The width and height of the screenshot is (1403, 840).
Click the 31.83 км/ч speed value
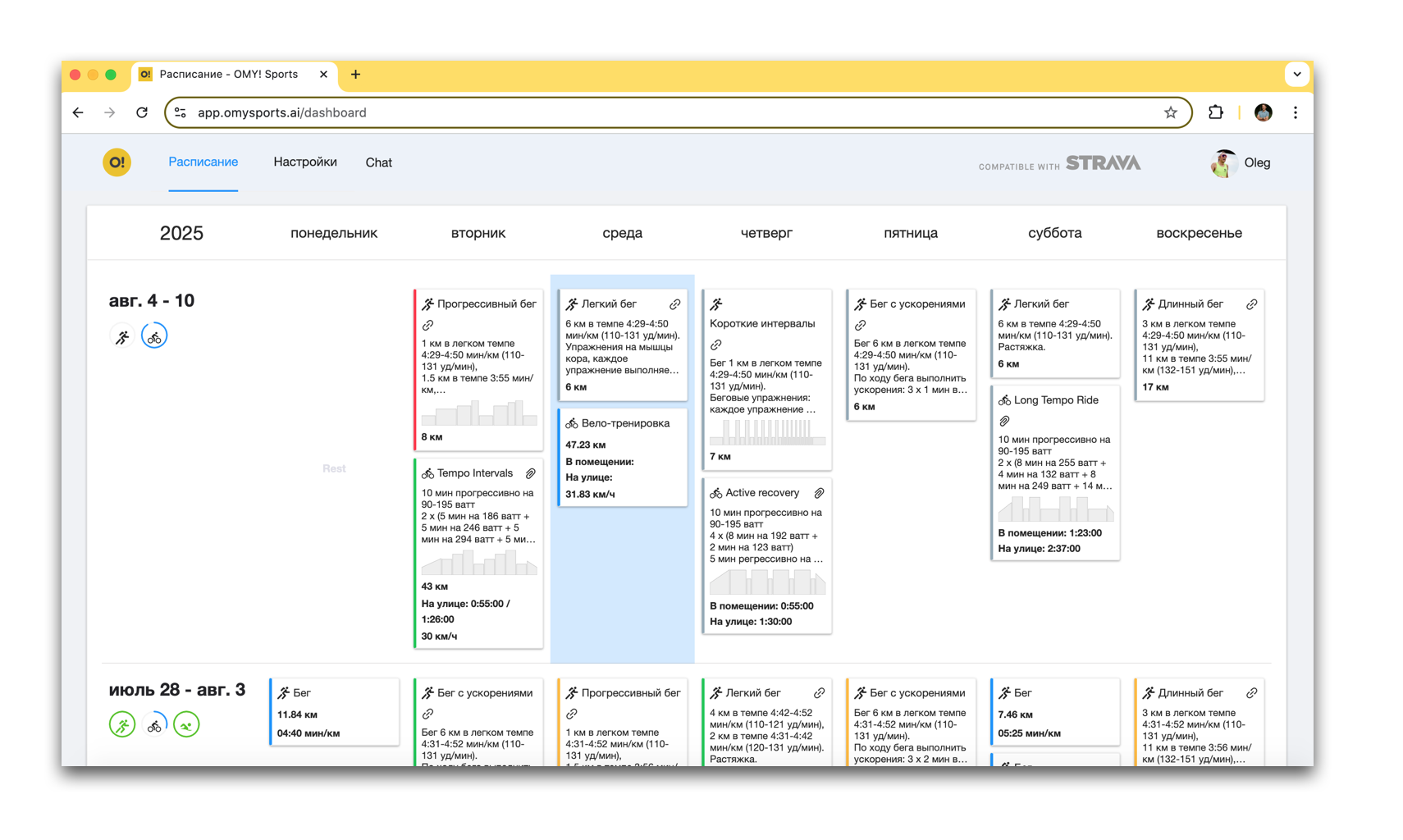590,494
